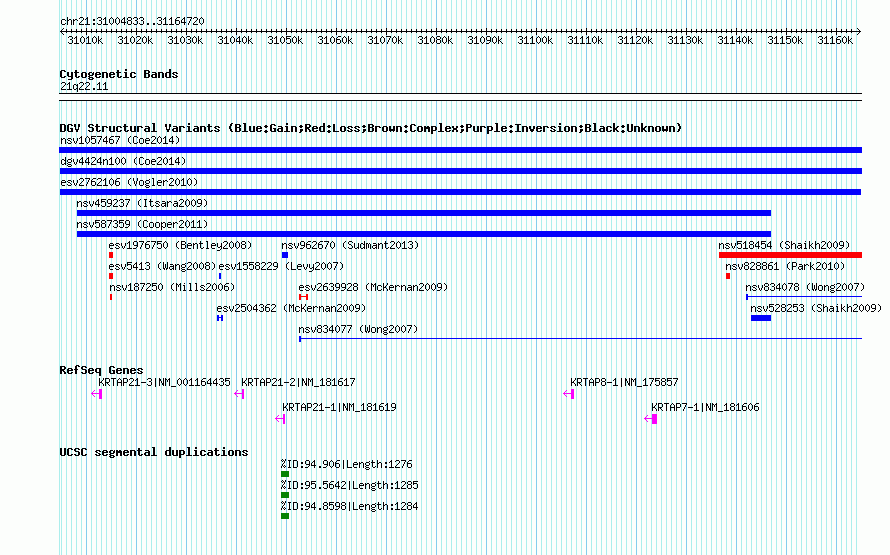This screenshot has width=890, height=555.
Task: Select the dgv4424n100 blue gain bar
Action: pyautogui.click(x=460, y=171)
